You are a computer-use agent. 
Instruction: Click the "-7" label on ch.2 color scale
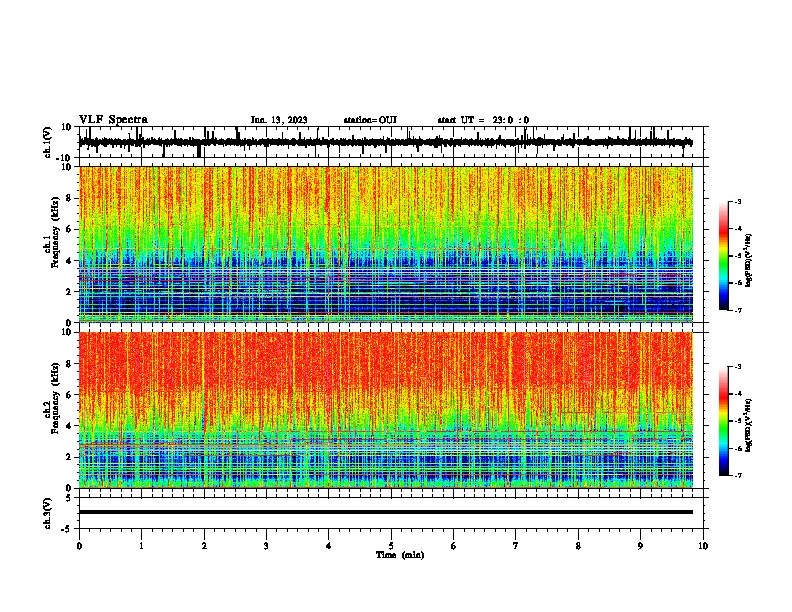737,475
